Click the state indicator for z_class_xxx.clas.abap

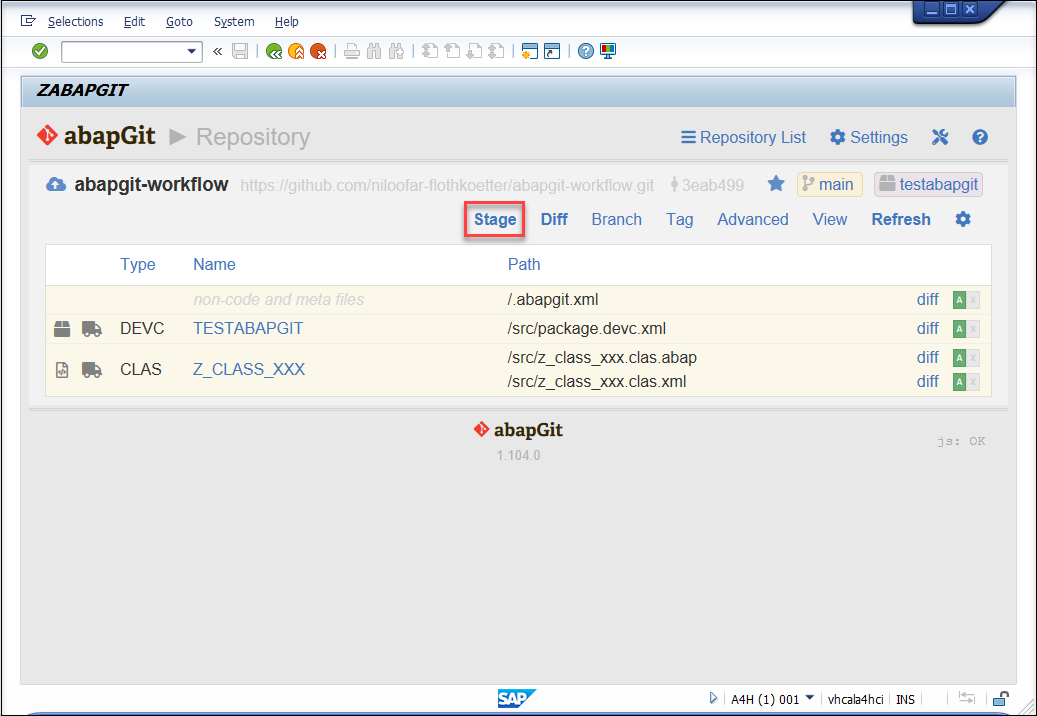[966, 358]
